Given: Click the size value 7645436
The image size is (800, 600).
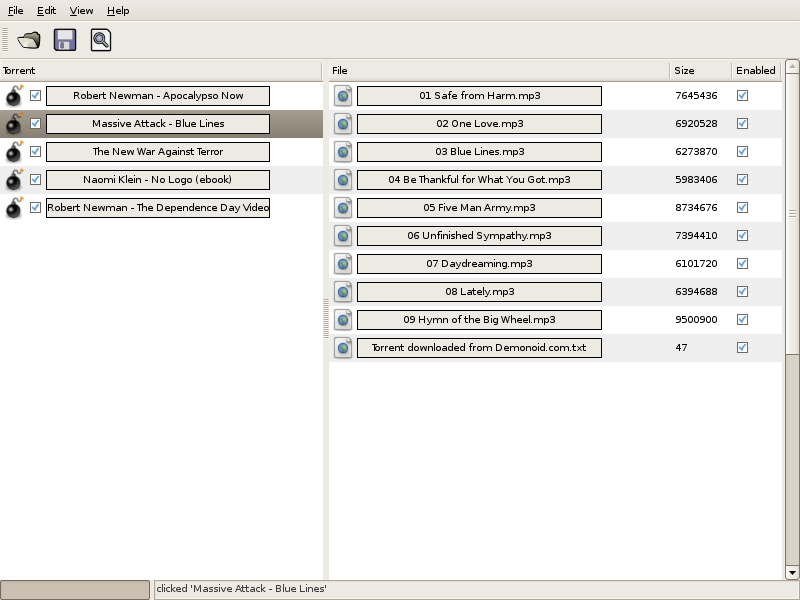Looking at the screenshot, I should [x=696, y=95].
